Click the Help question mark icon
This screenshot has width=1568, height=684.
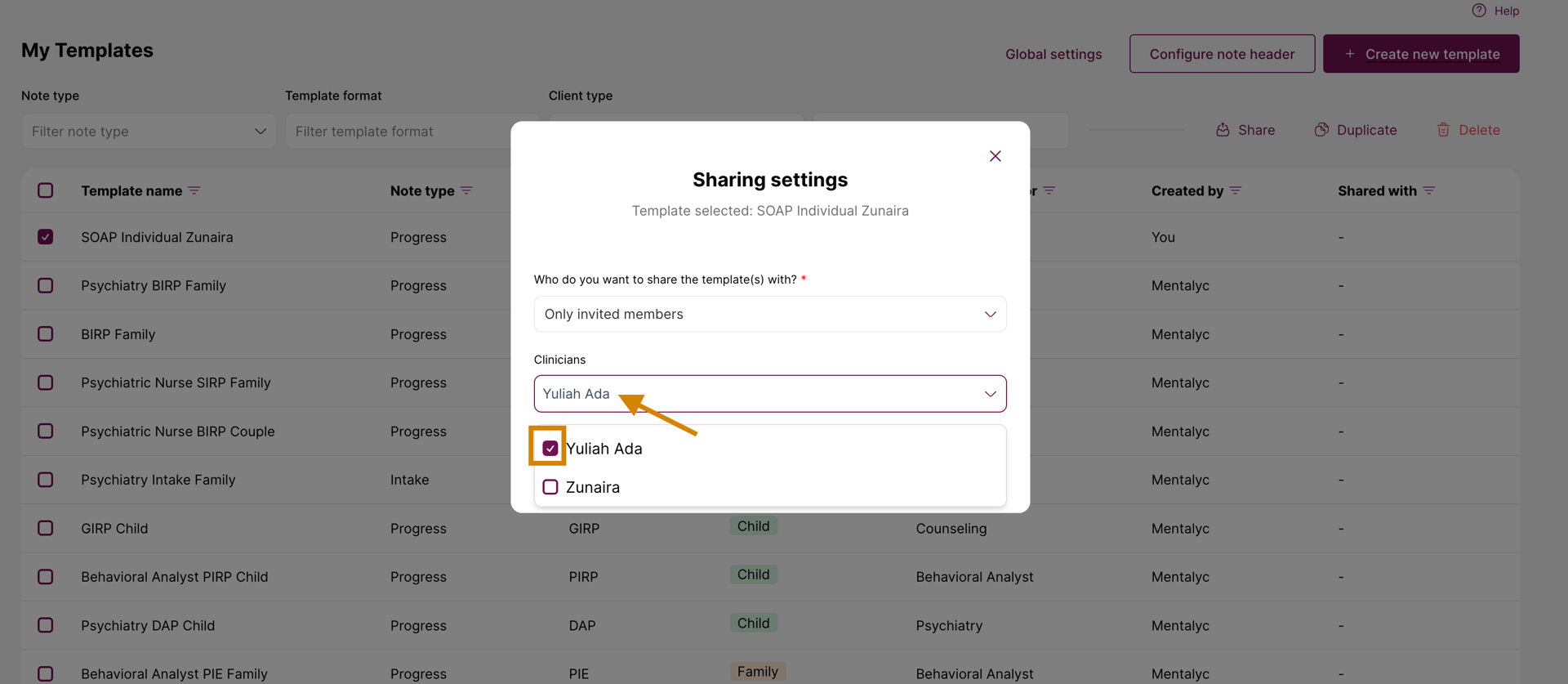tap(1479, 11)
